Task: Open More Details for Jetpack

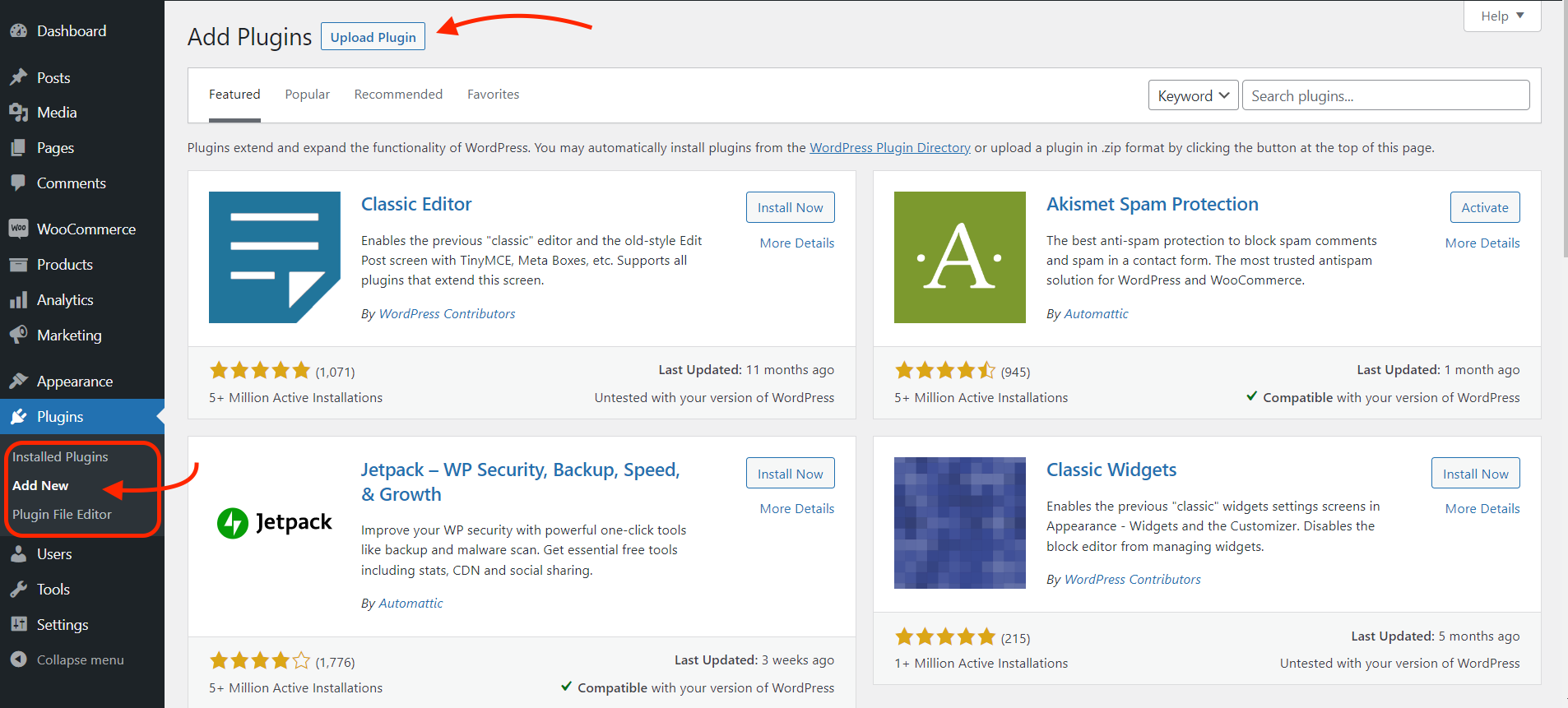Action: point(797,509)
